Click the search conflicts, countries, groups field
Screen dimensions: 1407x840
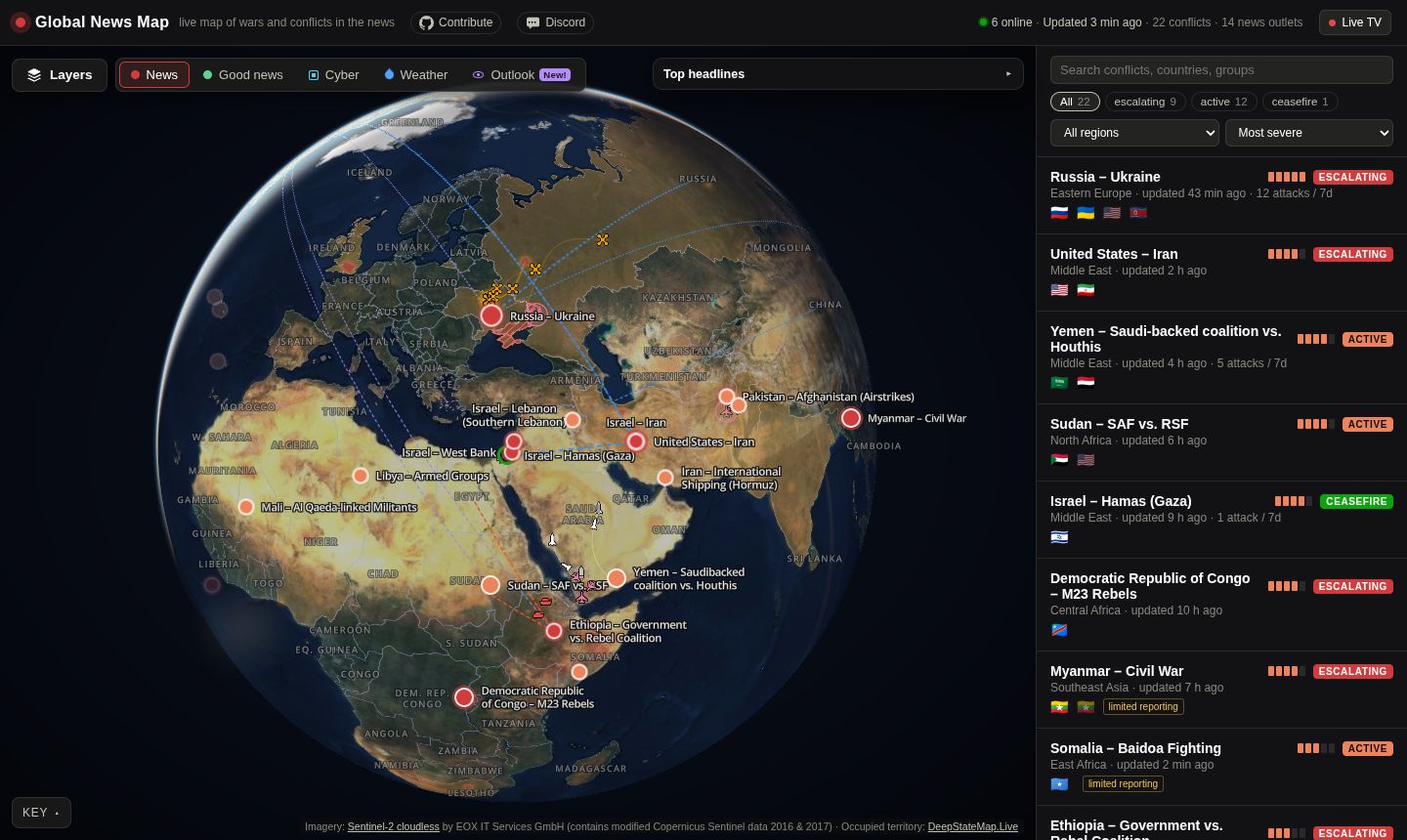coord(1221,69)
